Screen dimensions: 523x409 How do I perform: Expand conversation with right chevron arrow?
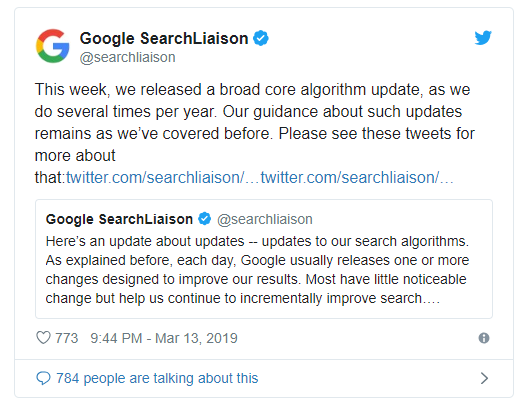[484, 378]
